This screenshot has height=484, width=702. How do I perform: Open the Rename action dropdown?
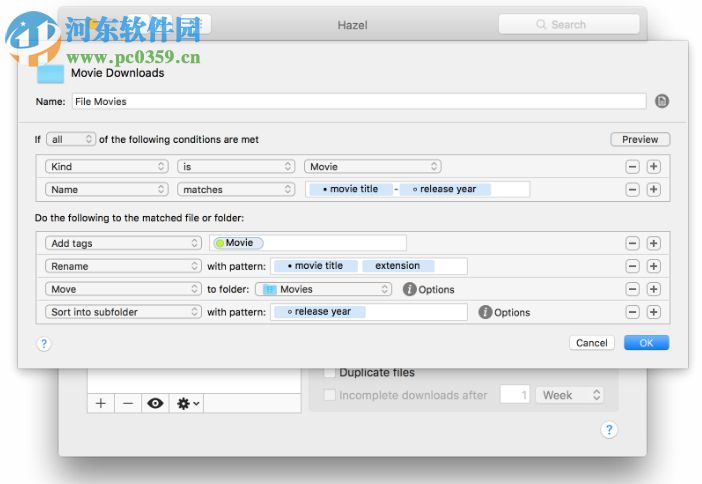[x=123, y=266]
